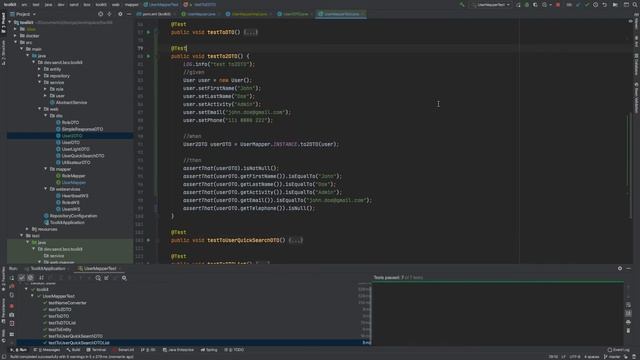Viewport: 640px width, 360px height.
Task: Click the red Stop icon in toolbar
Action: pos(558,5)
